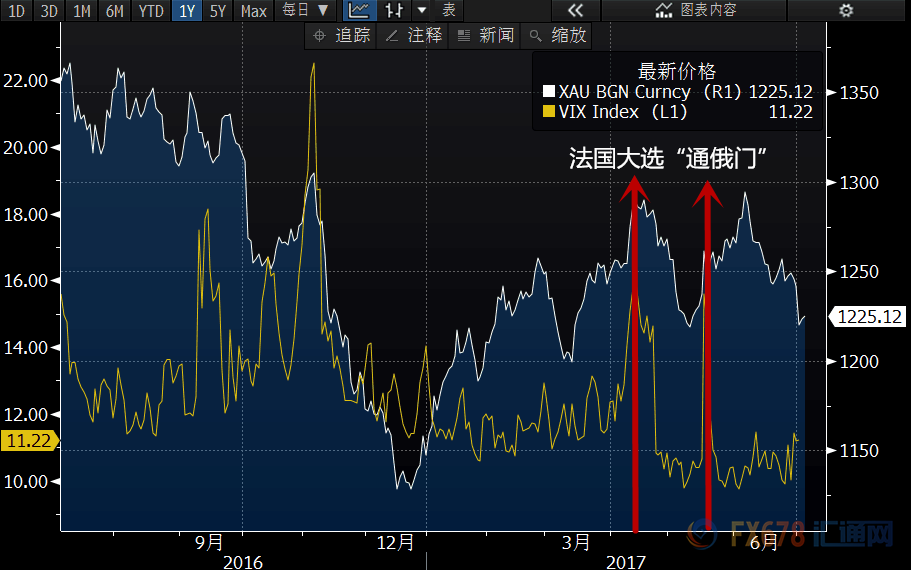Click the 11.22 left-axis VIX tag
Image resolution: width=911 pixels, height=570 pixels.
click(x=29, y=441)
